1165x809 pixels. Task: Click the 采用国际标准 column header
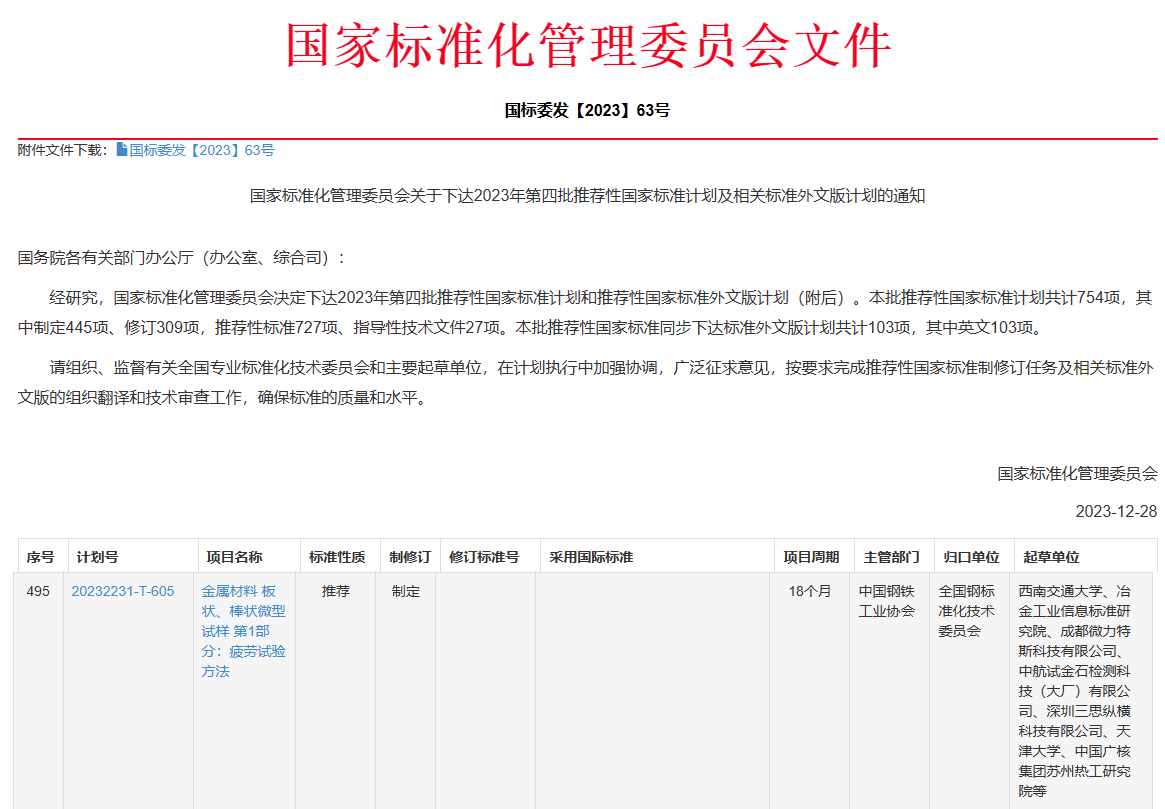point(591,557)
